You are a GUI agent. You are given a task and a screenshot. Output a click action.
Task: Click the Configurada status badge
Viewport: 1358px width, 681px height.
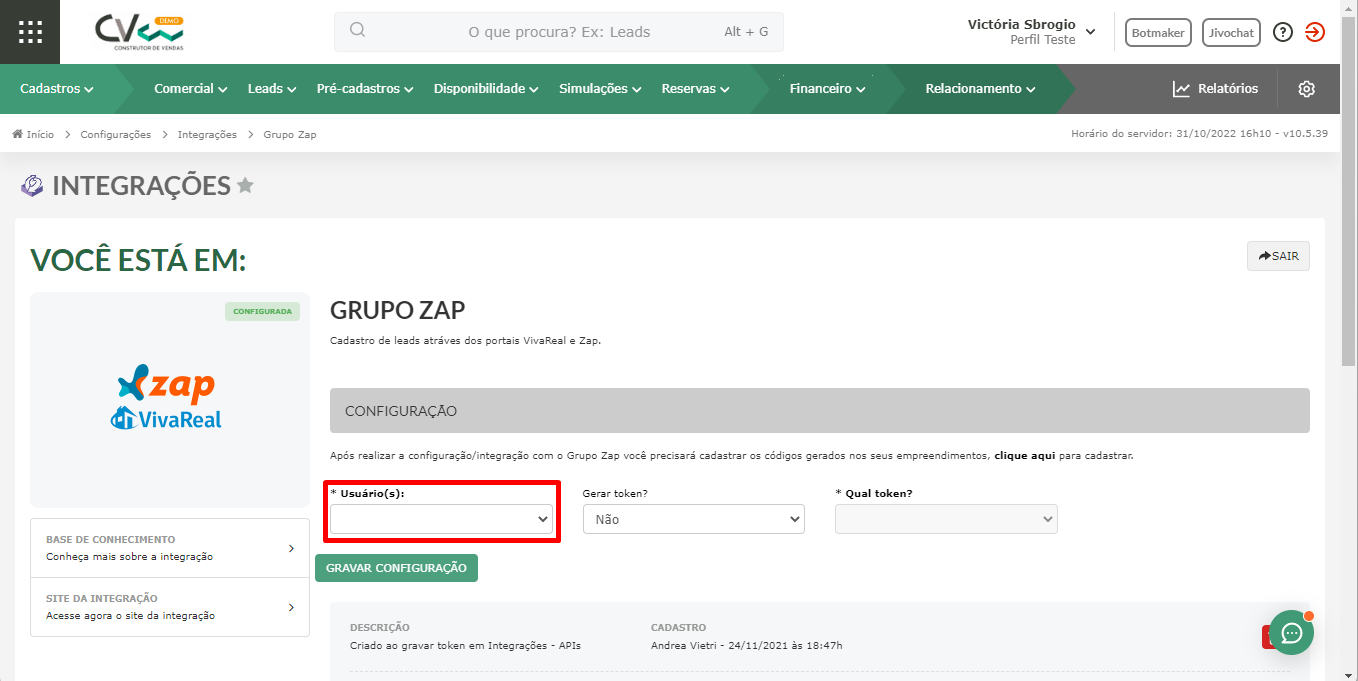pyautogui.click(x=262, y=312)
